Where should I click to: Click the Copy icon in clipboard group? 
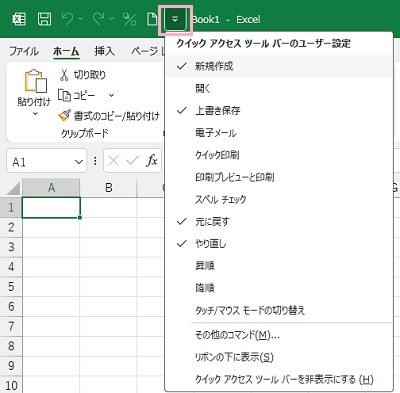(64, 96)
